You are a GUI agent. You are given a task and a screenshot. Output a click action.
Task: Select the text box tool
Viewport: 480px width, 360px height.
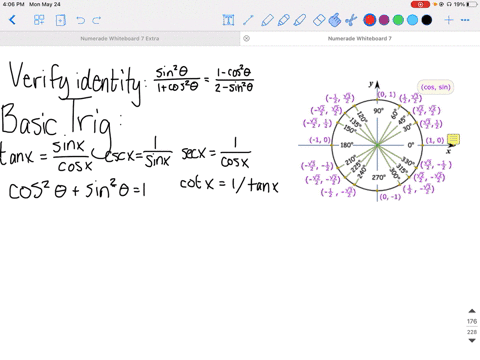point(228,20)
